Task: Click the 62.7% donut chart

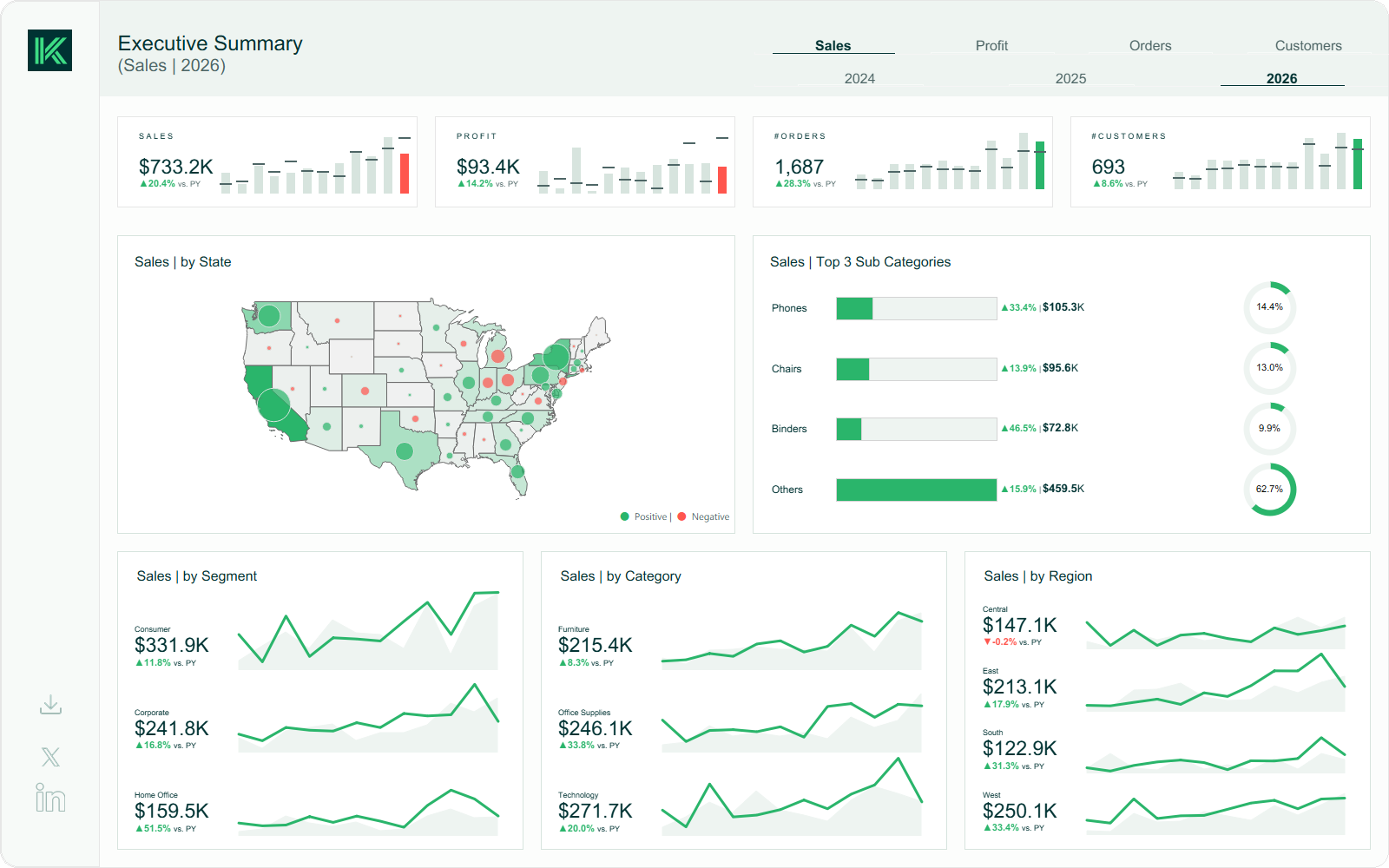Action: (x=1269, y=490)
